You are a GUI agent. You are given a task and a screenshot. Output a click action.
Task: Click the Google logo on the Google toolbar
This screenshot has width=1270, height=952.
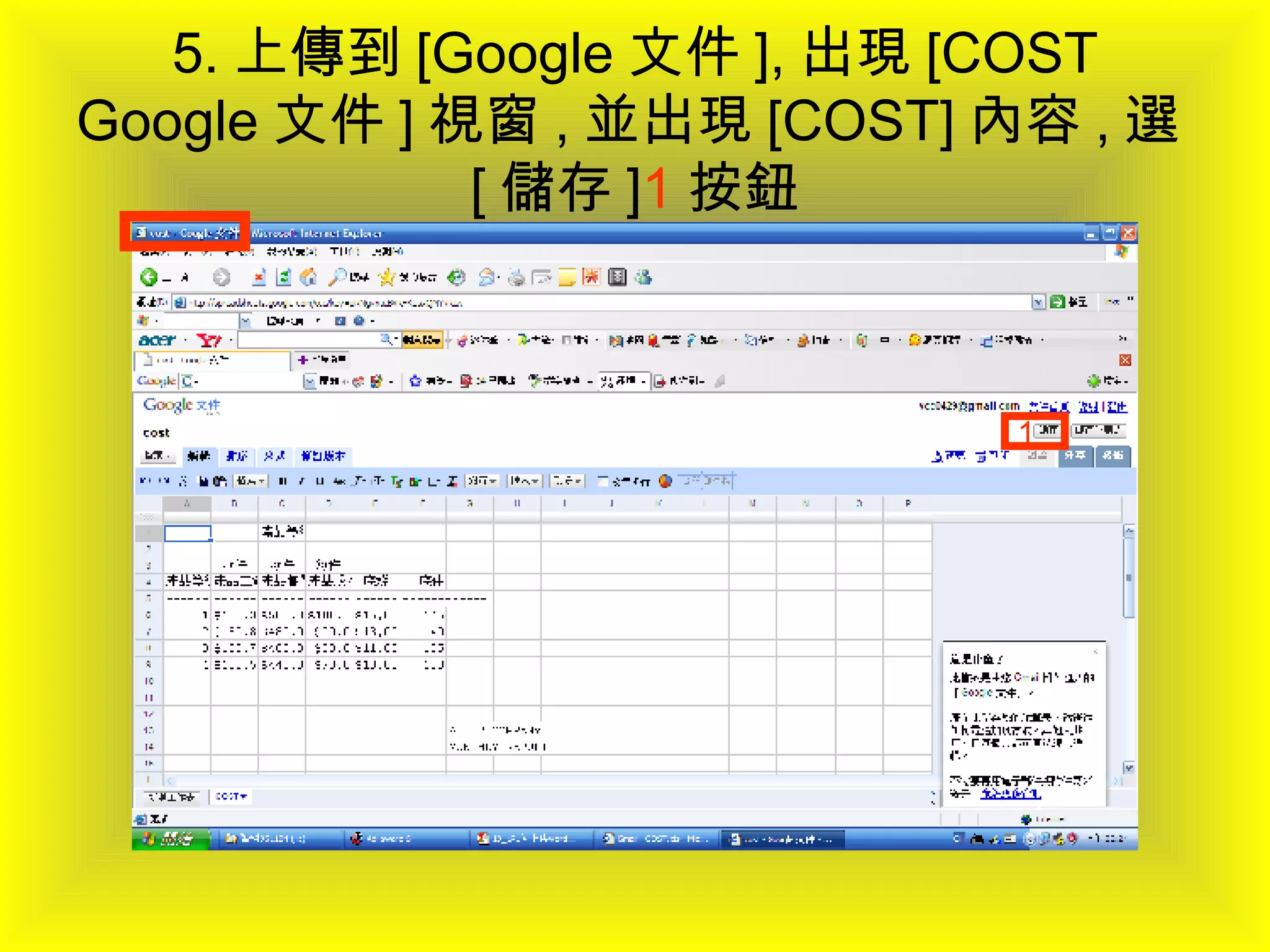[x=156, y=381]
